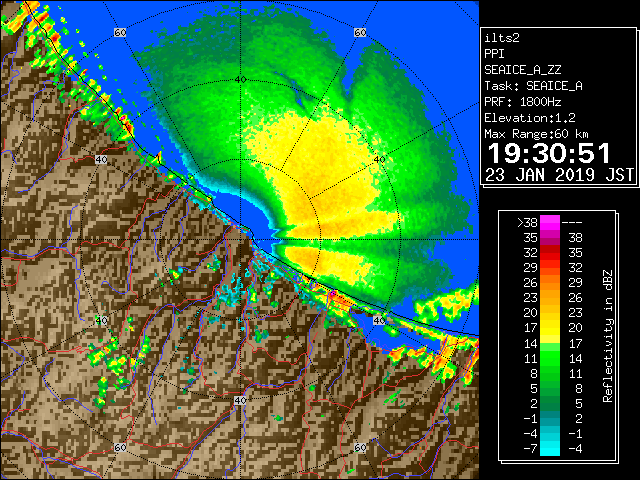Viewport: 640px width, 480px height.
Task: Pick the orange band of the legend bar
Action: pyautogui.click(x=550, y=283)
